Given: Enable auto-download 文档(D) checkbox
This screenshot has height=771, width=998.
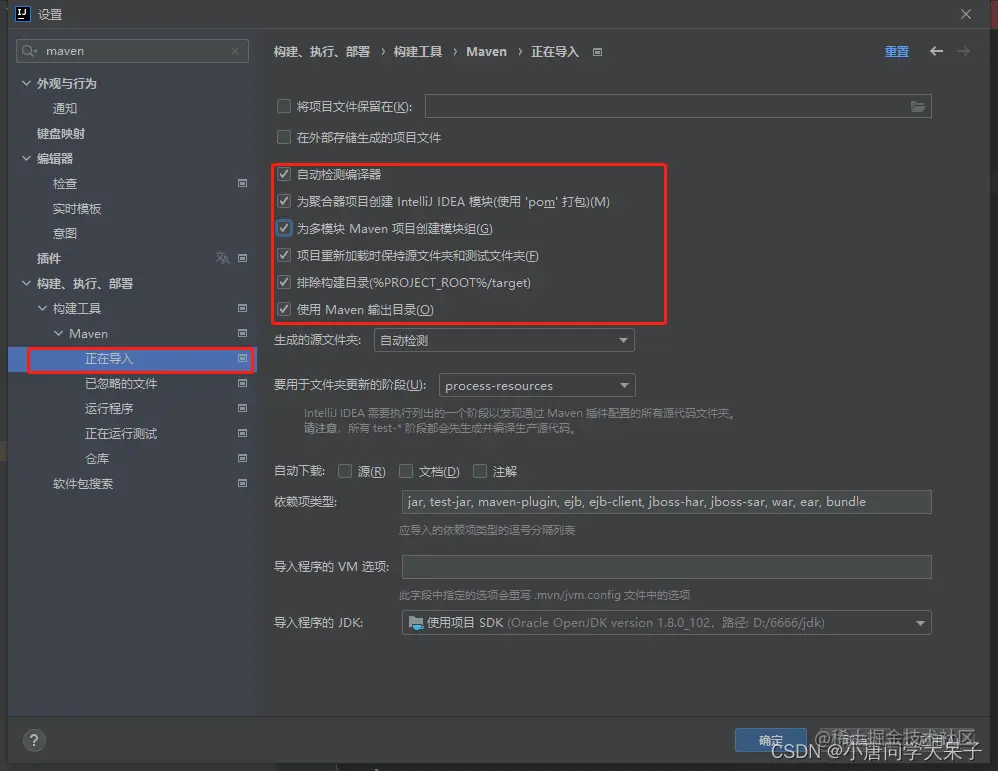Looking at the screenshot, I should coord(406,471).
